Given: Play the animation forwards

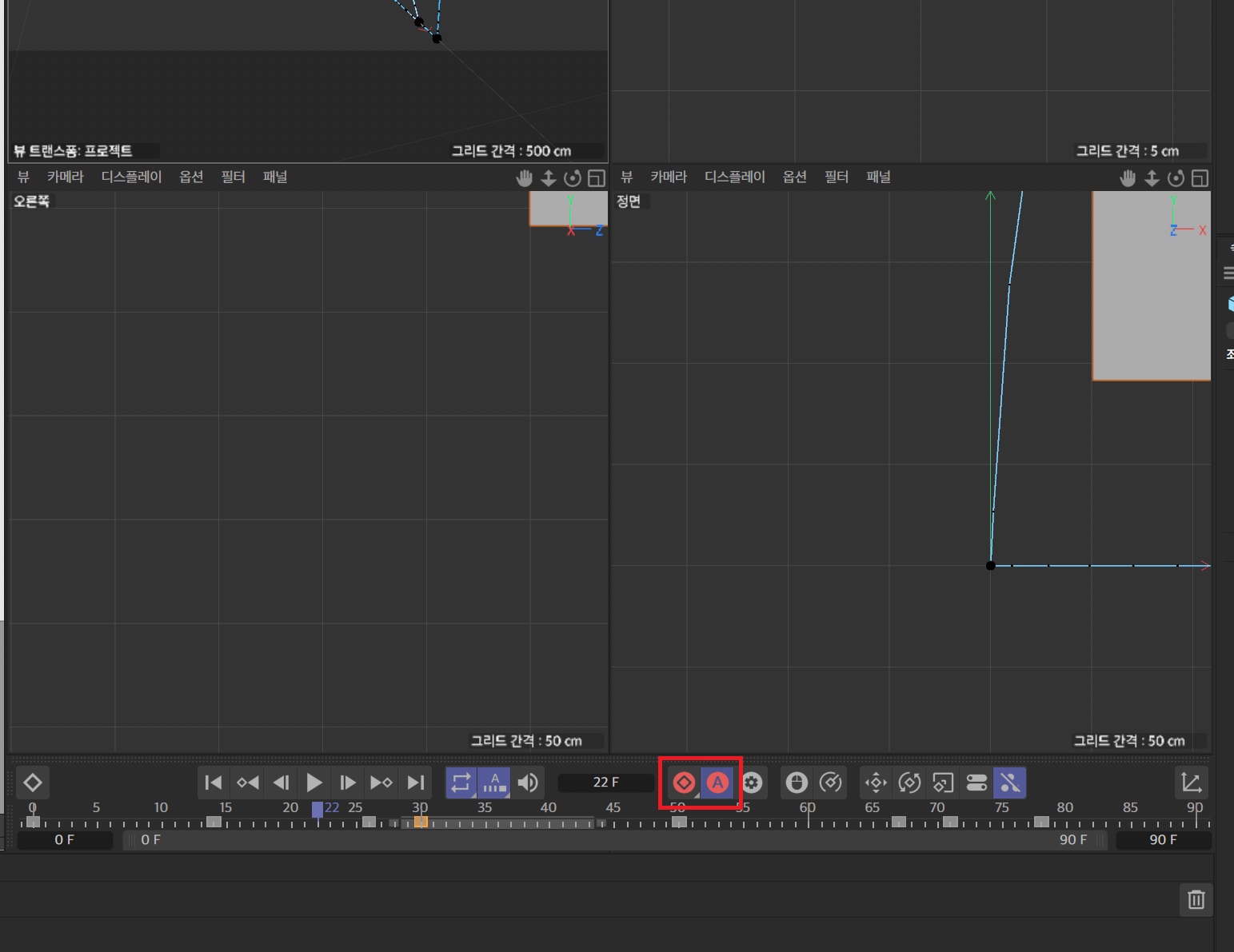Looking at the screenshot, I should click(314, 783).
